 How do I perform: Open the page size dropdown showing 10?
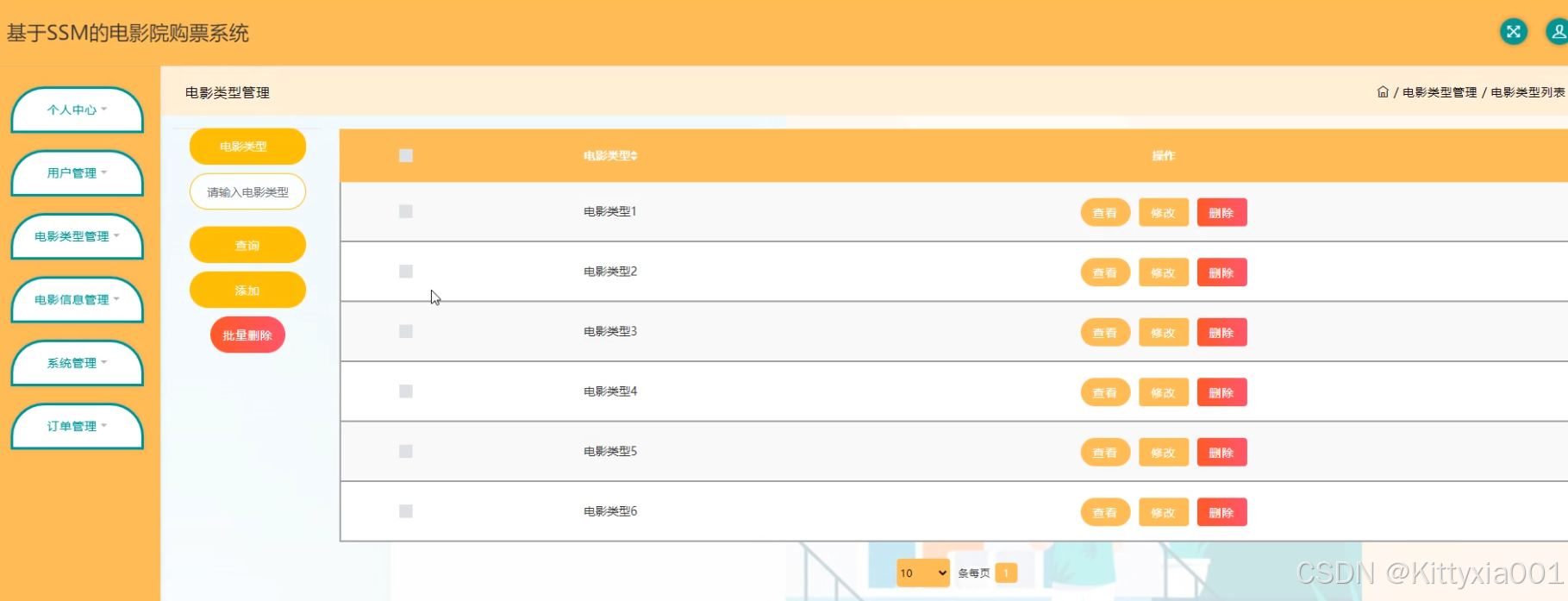pyautogui.click(x=922, y=573)
